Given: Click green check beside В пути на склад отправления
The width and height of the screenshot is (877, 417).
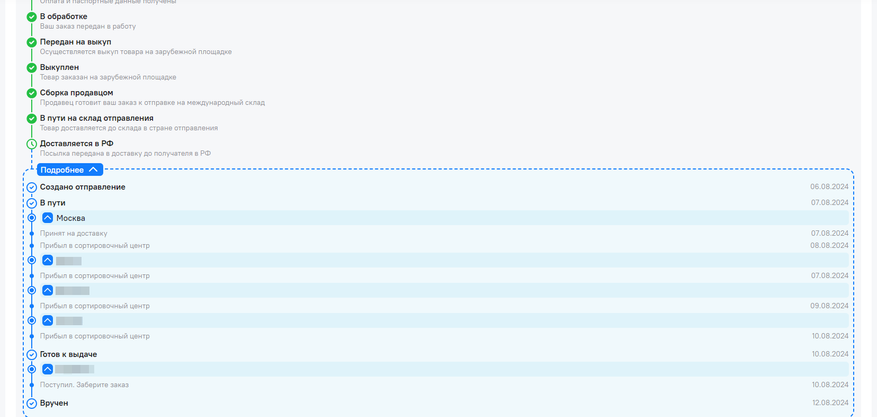Looking at the screenshot, I should point(32,119).
